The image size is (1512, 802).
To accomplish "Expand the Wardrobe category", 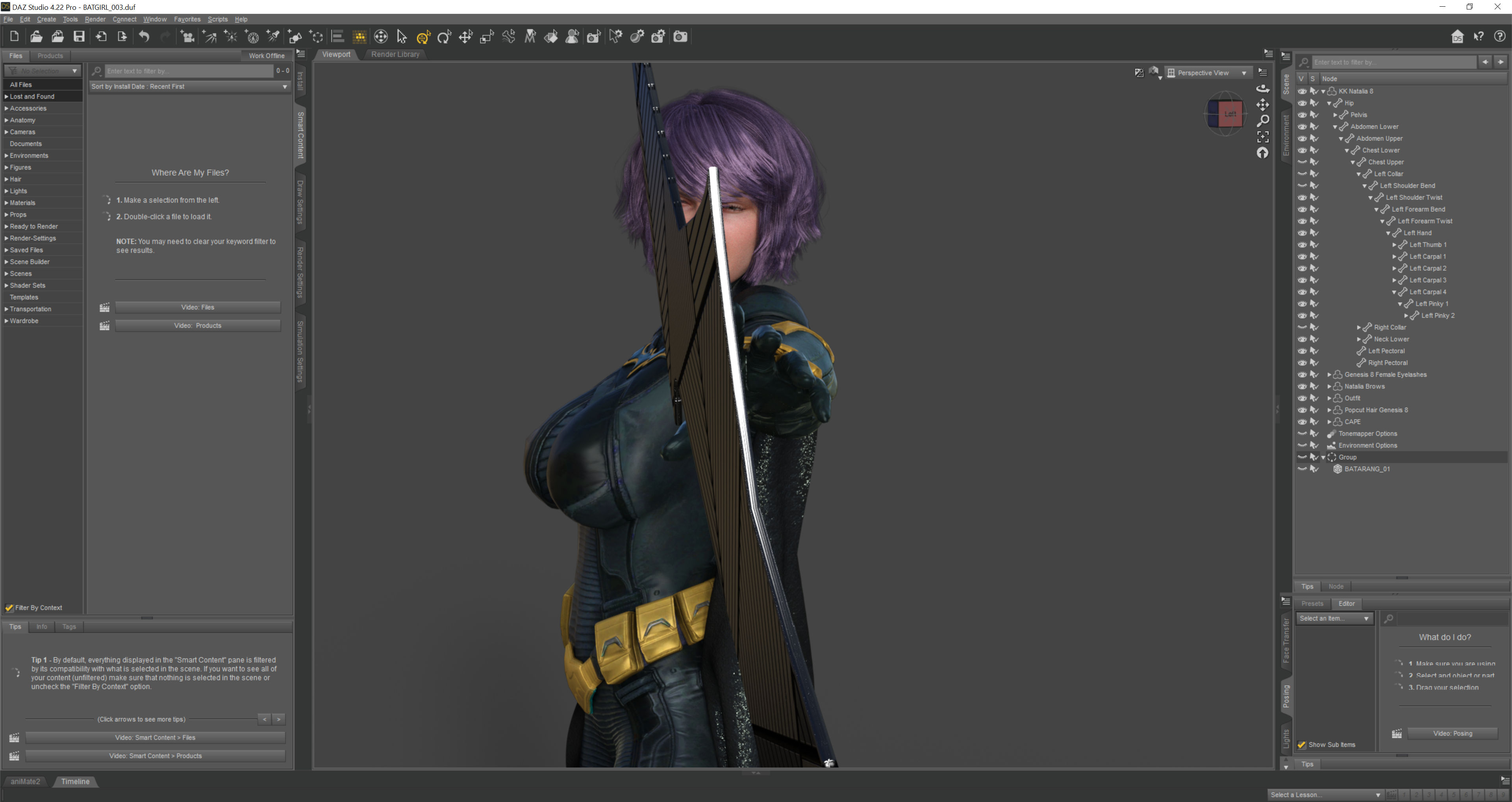I will [6, 321].
